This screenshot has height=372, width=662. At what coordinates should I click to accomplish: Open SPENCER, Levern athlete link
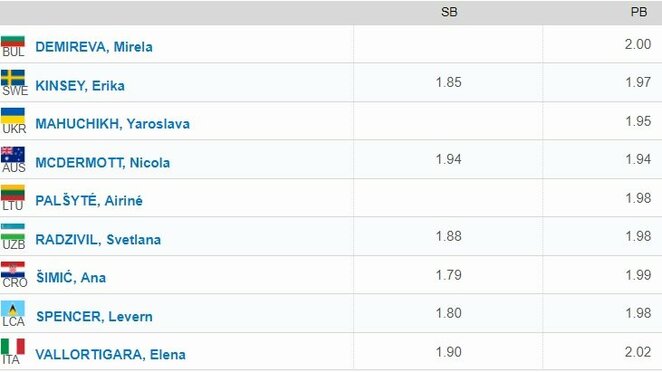pyautogui.click(x=94, y=316)
